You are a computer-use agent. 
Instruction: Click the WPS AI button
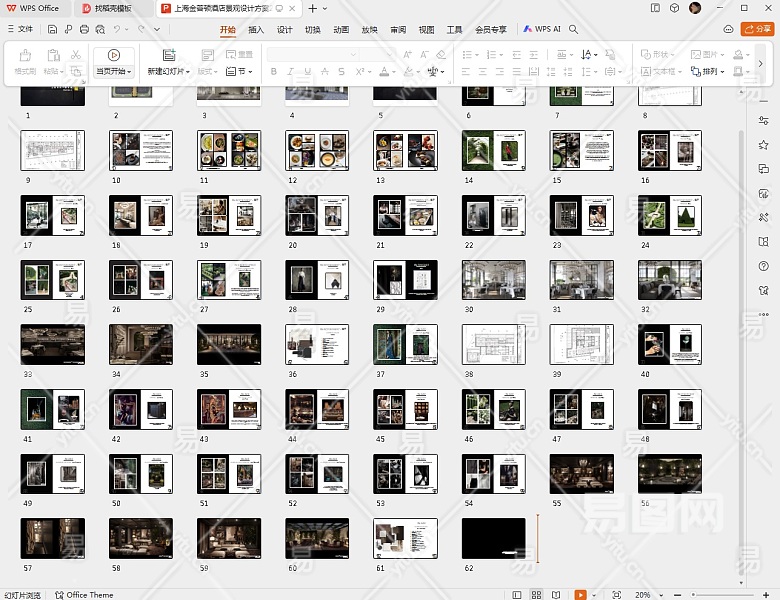coord(541,30)
